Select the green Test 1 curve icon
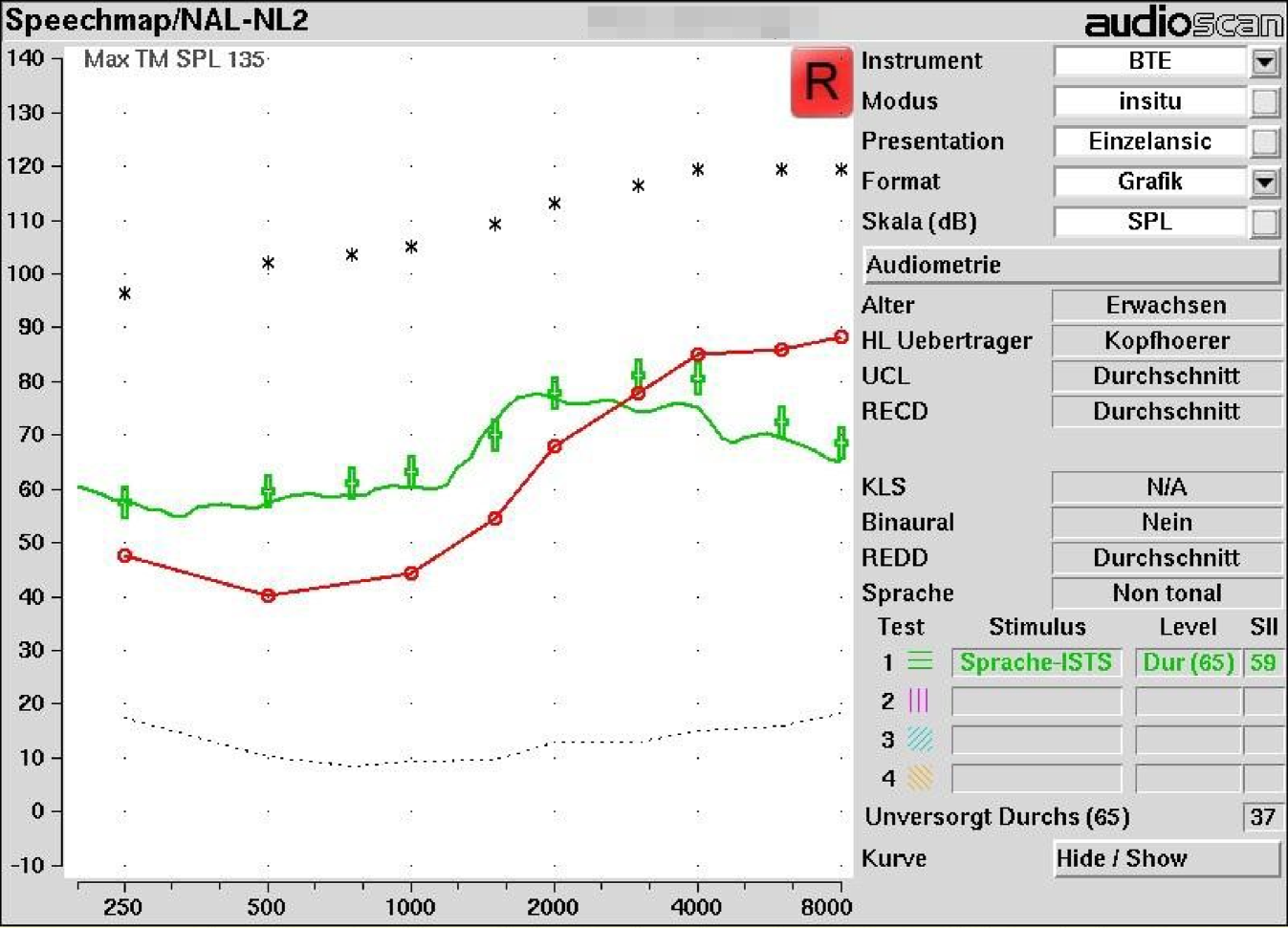 click(x=919, y=661)
